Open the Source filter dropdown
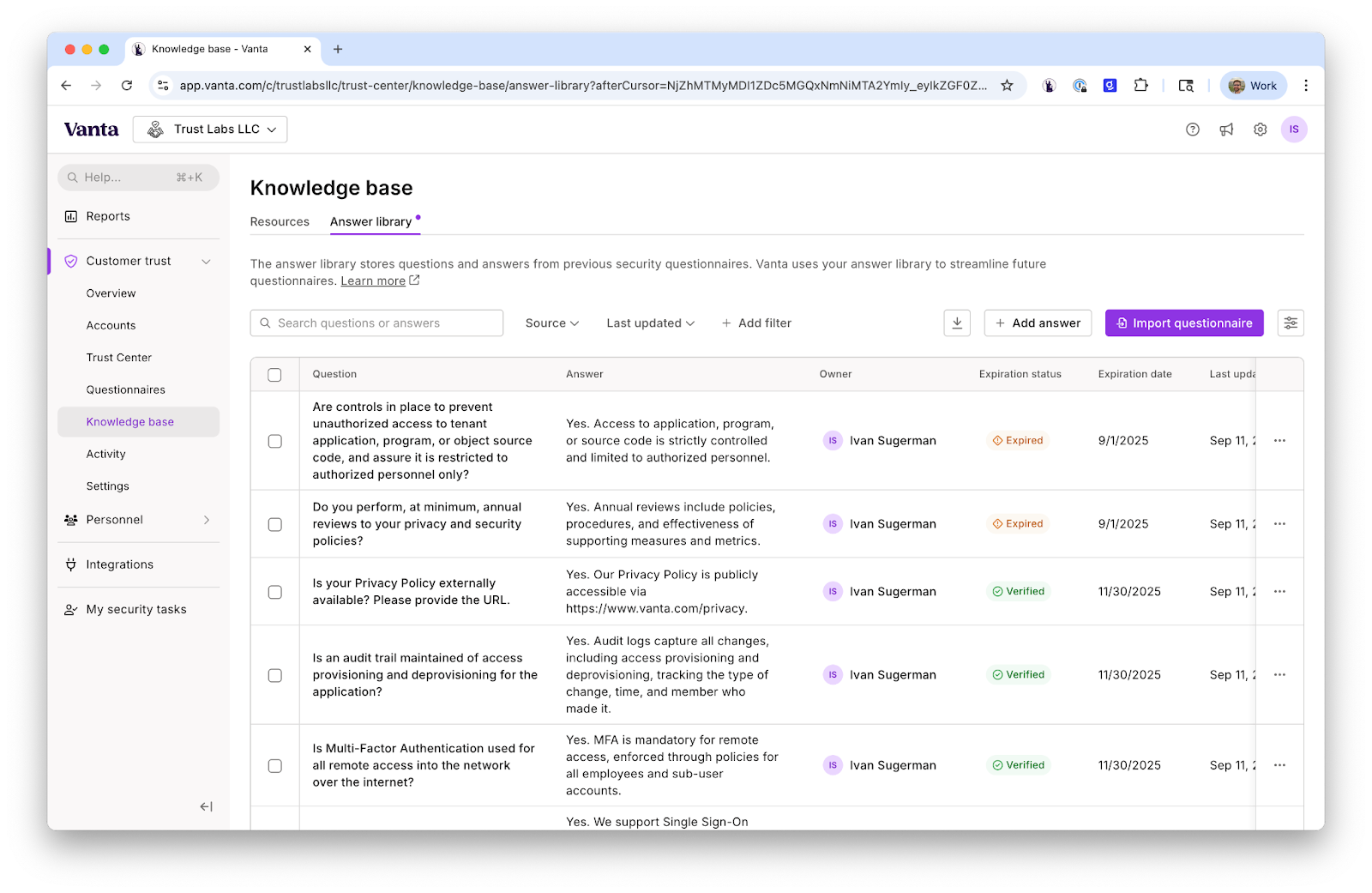Screen dimensions: 1372x893 coord(552,323)
